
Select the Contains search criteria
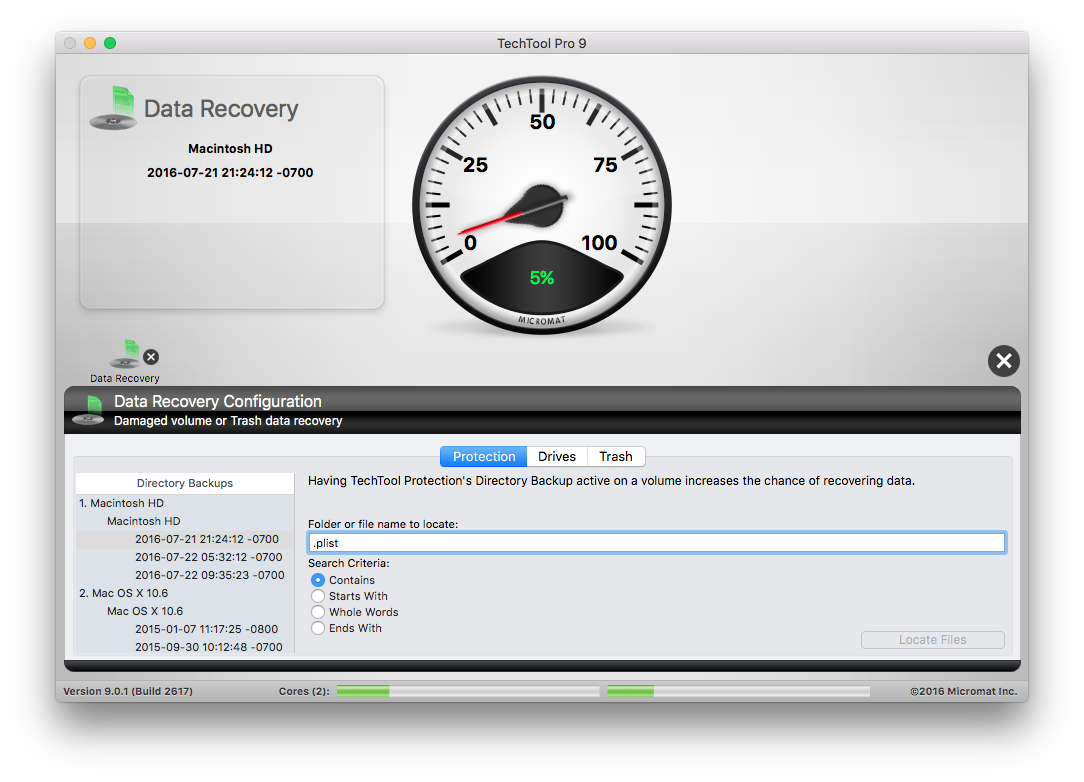click(x=318, y=580)
